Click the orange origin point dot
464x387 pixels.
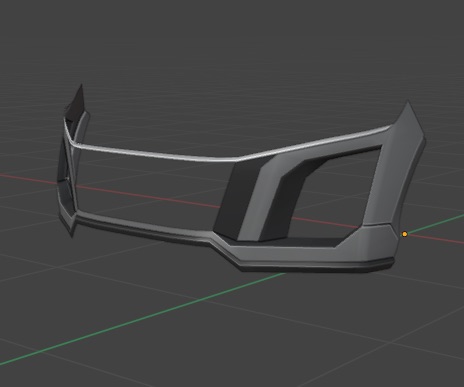click(405, 234)
